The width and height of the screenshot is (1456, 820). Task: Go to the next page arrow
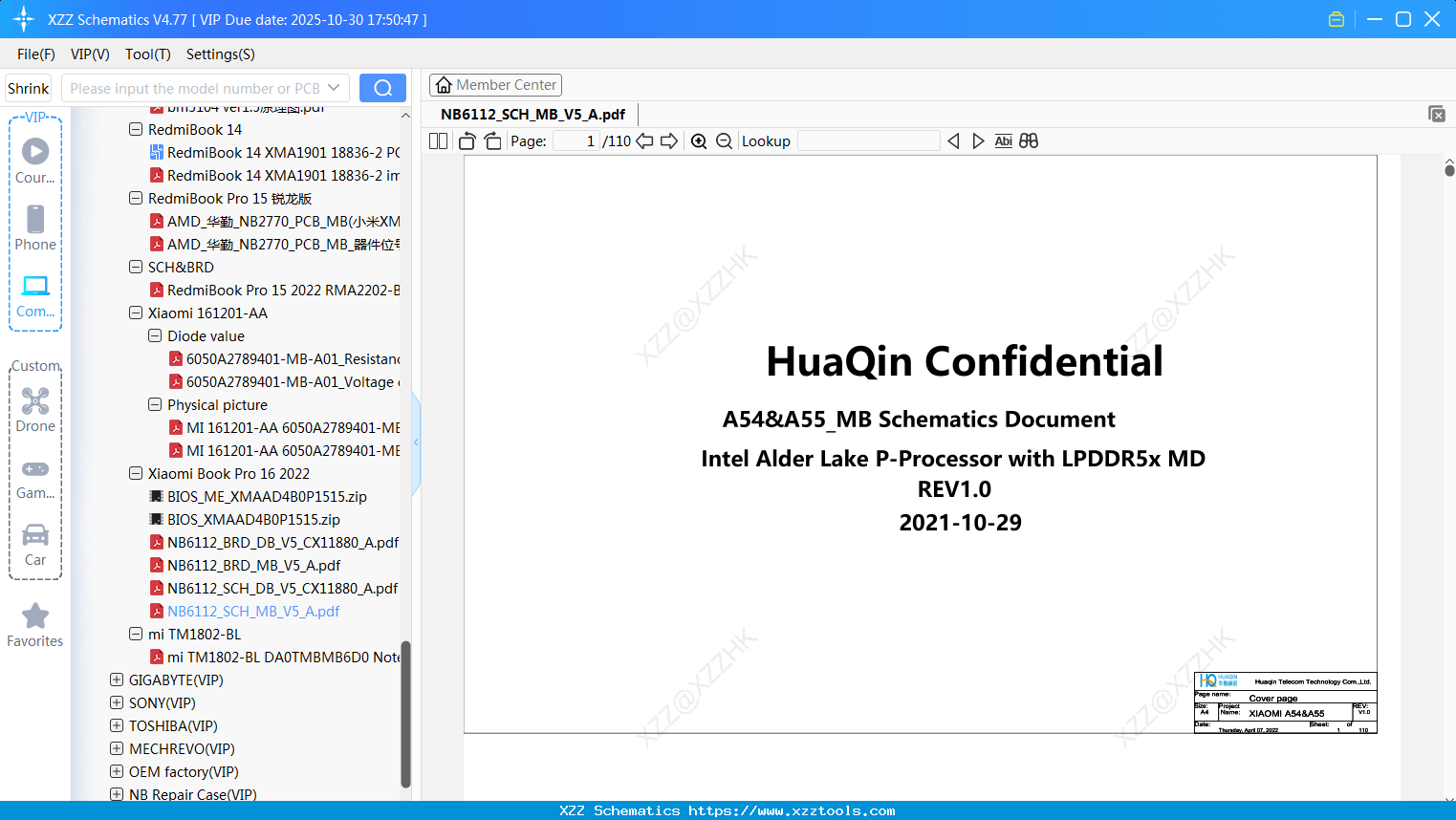point(669,141)
